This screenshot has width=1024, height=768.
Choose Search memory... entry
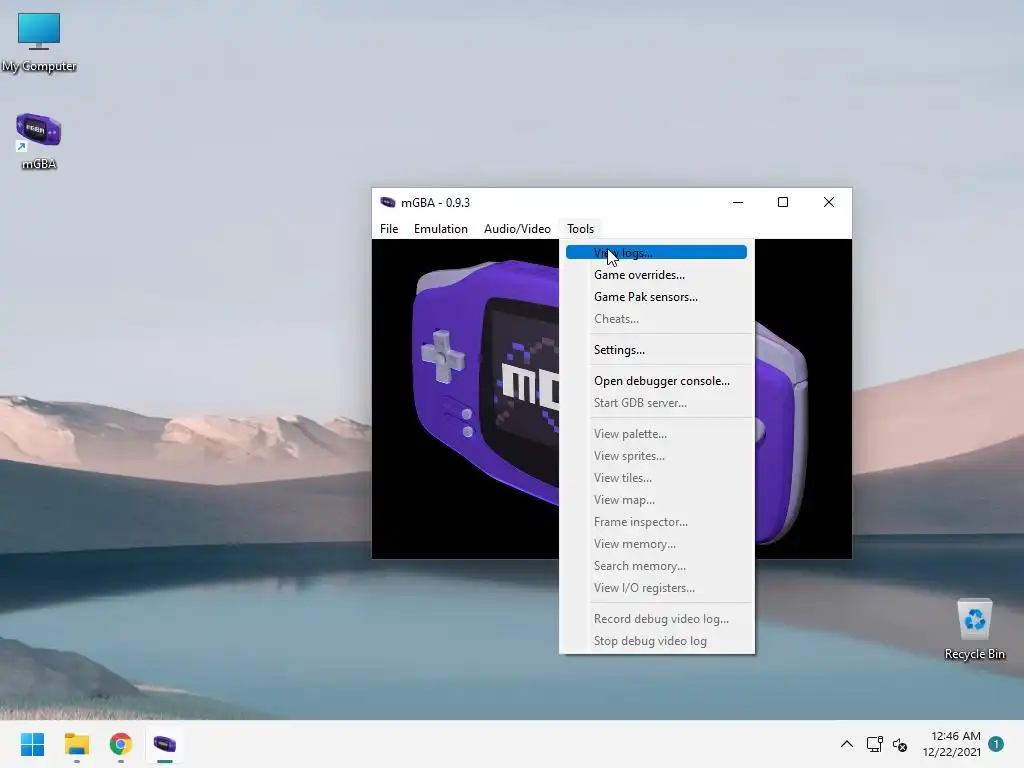(656, 566)
